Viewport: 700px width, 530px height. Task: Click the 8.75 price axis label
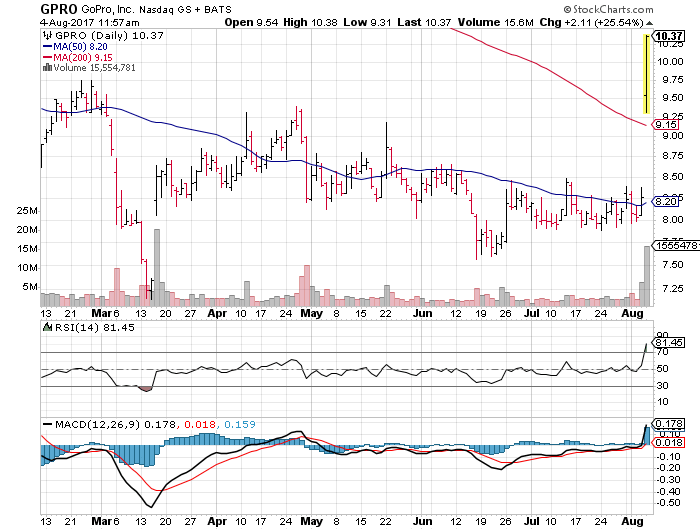pyautogui.click(x=672, y=156)
